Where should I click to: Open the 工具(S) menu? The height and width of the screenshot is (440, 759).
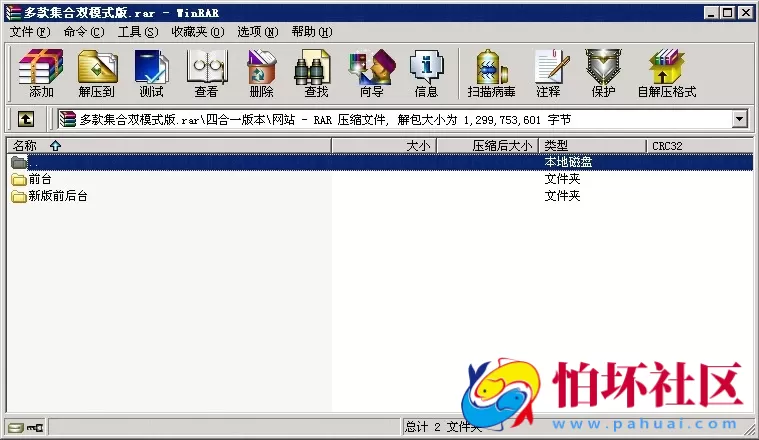[x=138, y=32]
